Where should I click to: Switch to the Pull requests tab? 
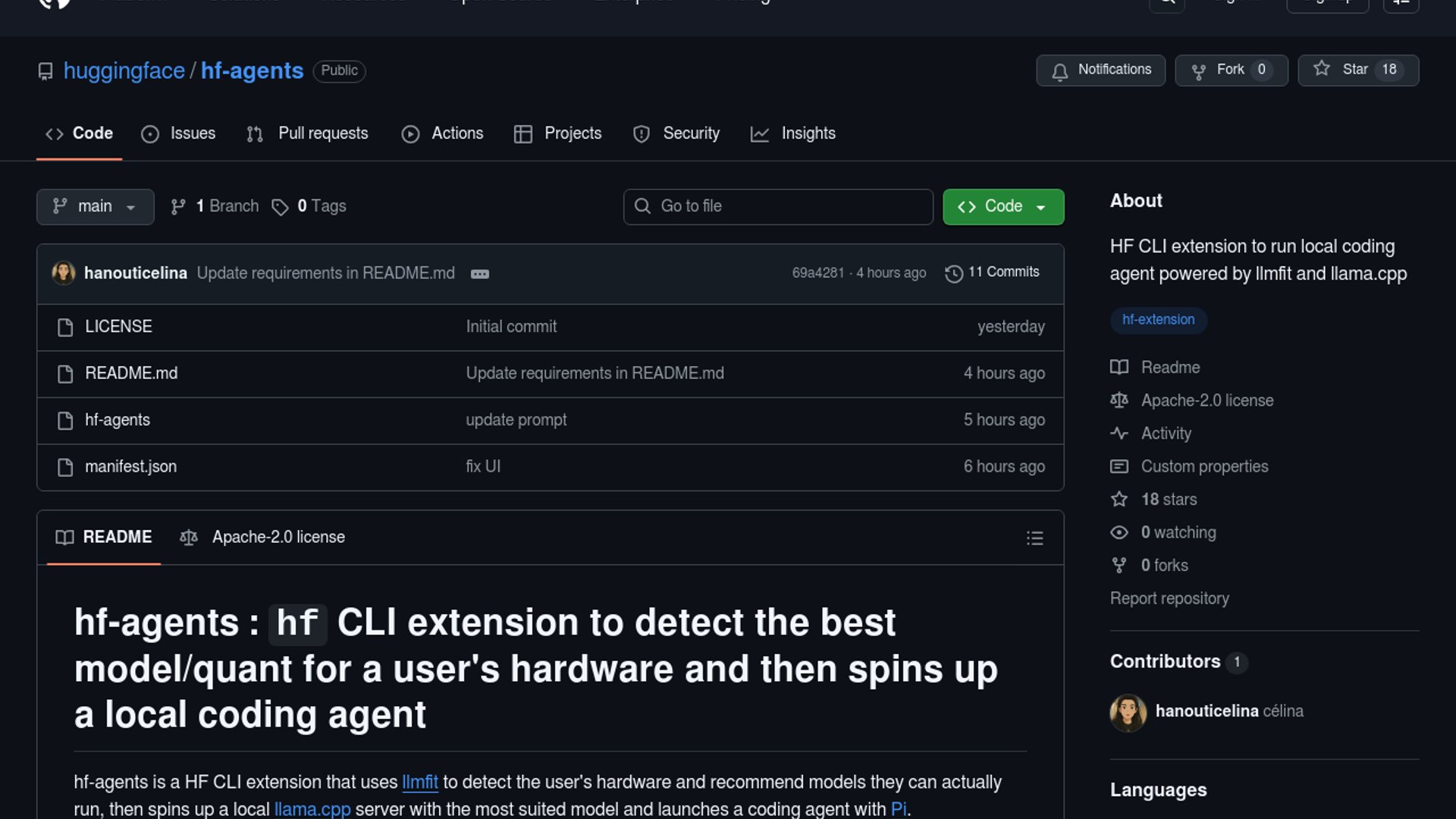308,133
